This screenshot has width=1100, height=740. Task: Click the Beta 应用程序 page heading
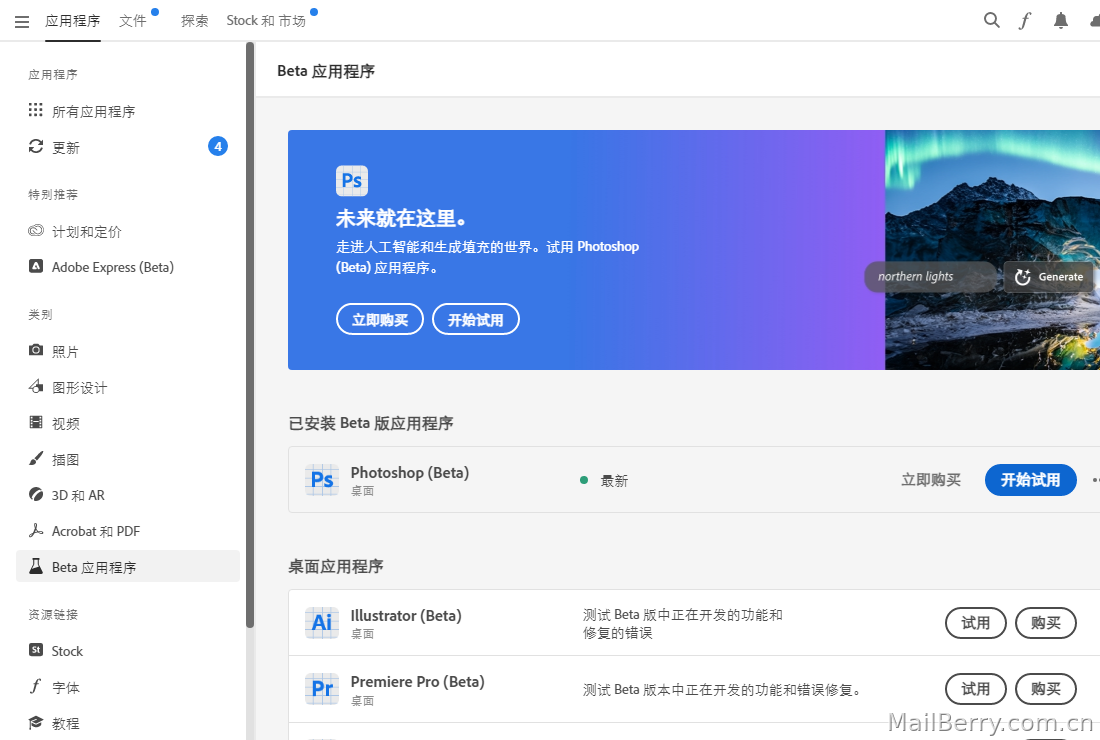[326, 71]
